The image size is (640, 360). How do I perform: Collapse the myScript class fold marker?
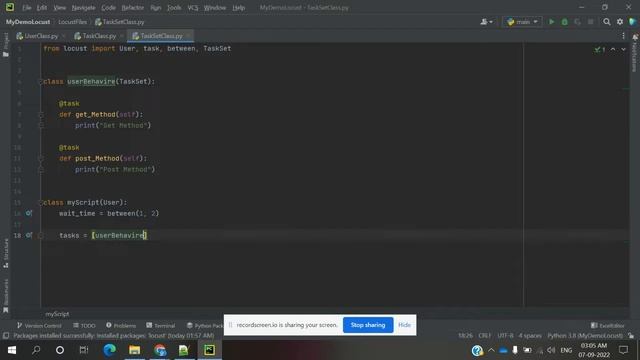(41, 202)
